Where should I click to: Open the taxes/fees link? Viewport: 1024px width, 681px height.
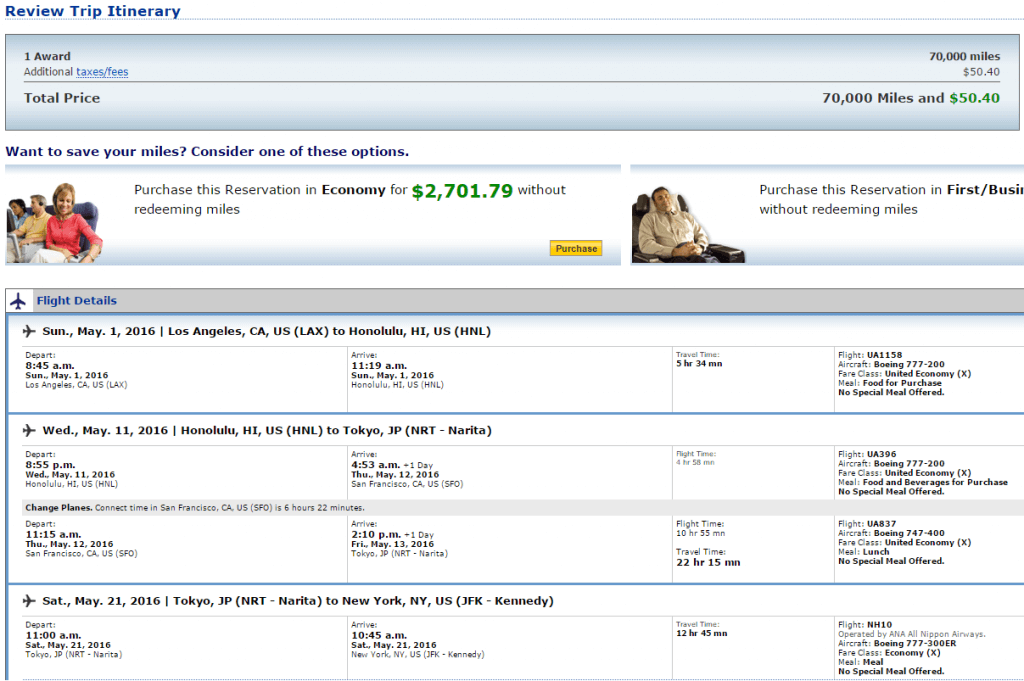point(102,72)
